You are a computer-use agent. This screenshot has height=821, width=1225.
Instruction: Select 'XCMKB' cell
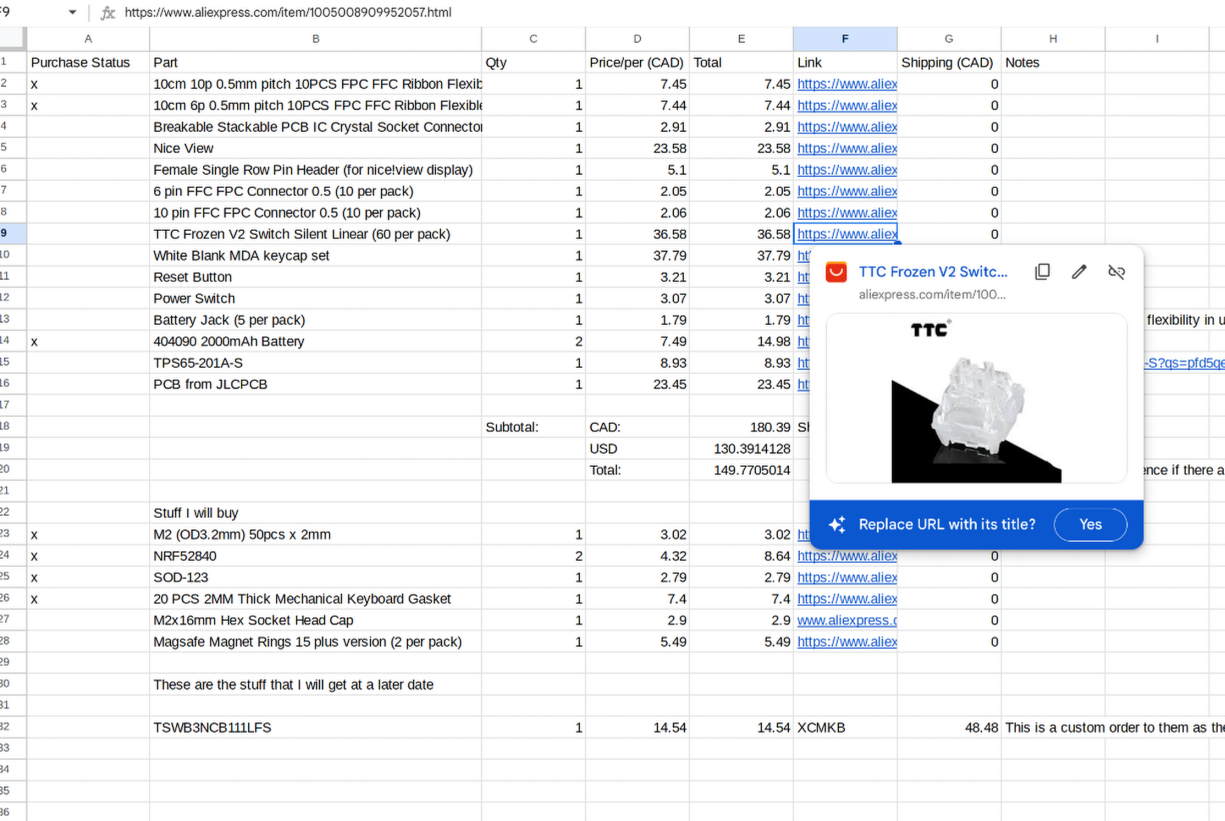point(845,727)
